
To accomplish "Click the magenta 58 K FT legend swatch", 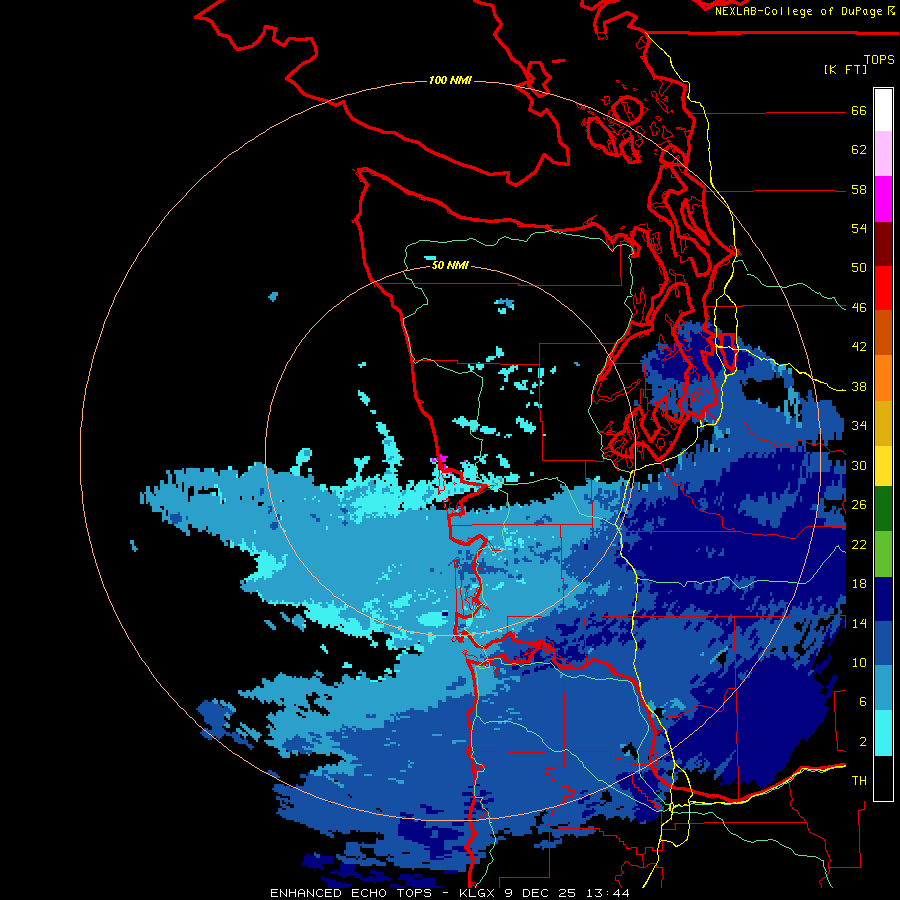I will 883,198.
